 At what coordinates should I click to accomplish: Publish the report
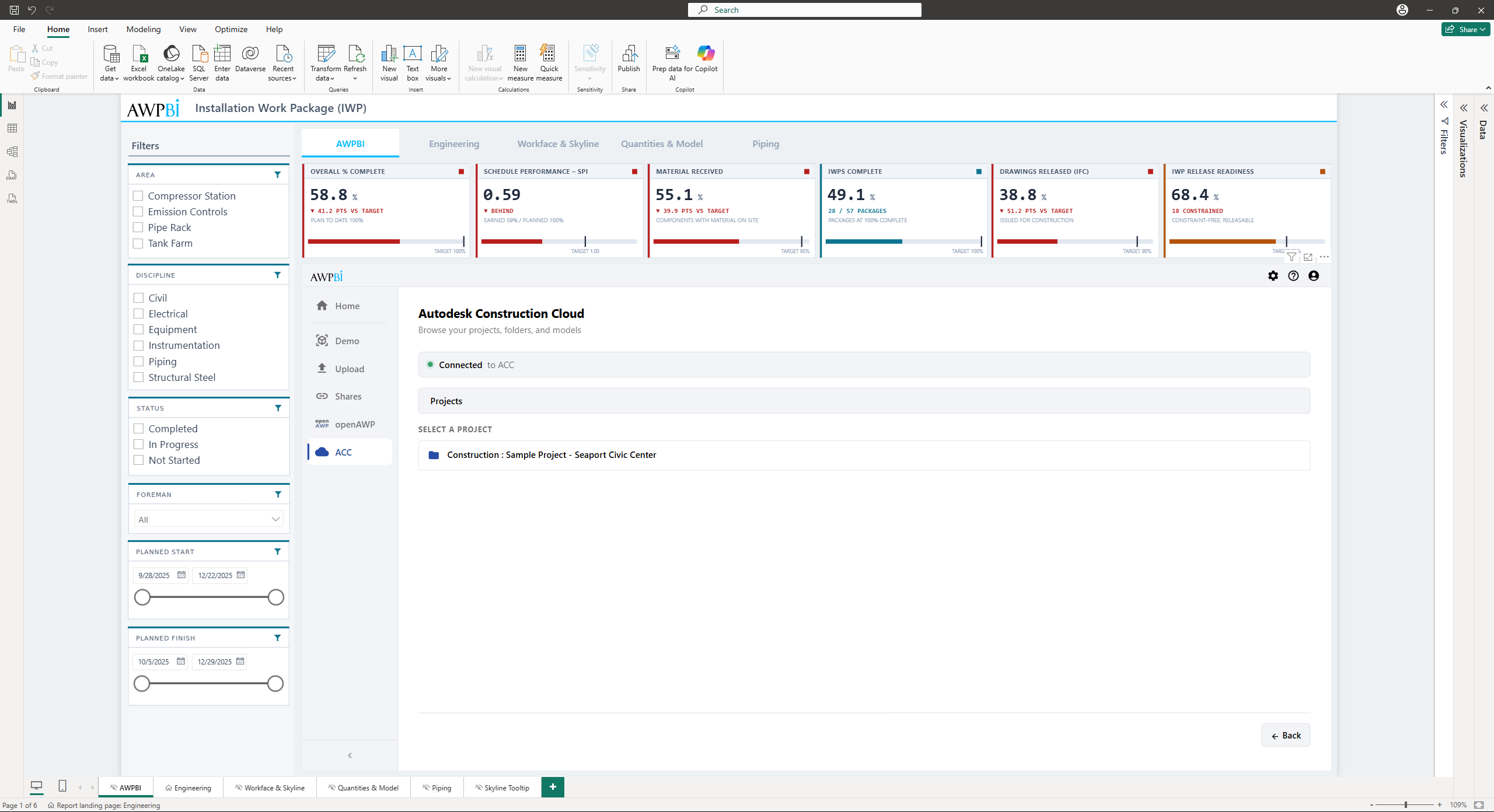click(x=629, y=58)
